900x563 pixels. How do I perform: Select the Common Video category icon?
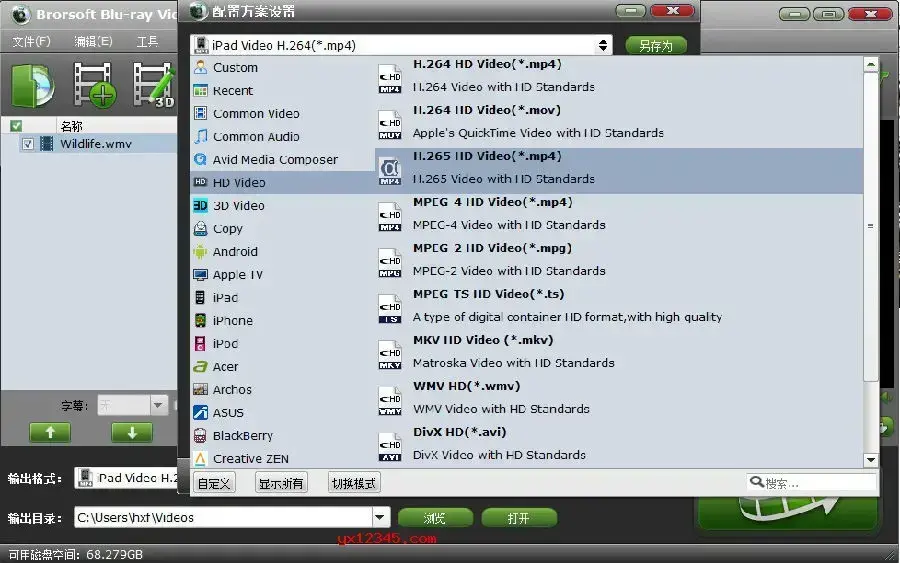click(x=200, y=113)
